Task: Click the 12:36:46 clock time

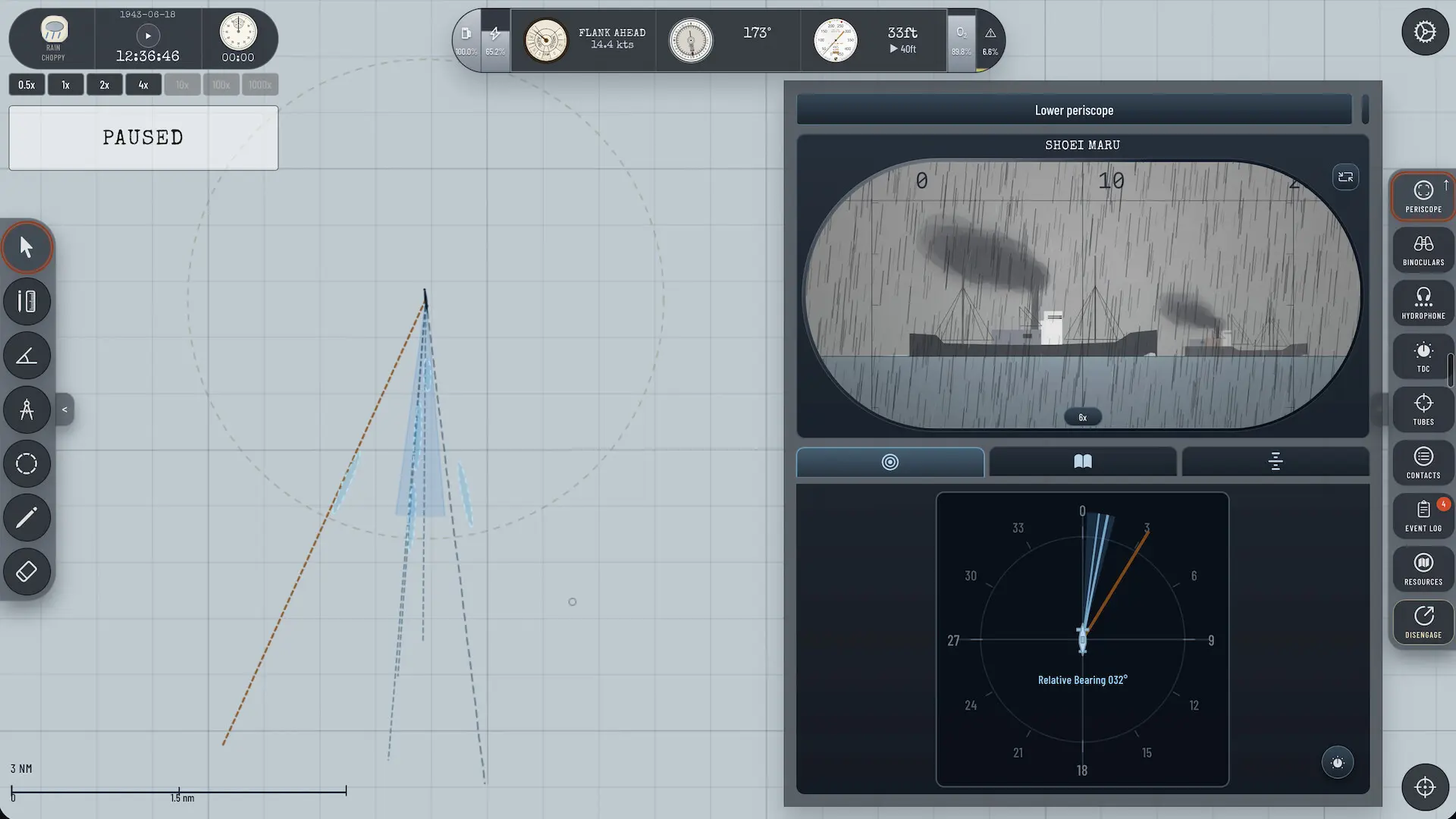Action: coord(148,56)
